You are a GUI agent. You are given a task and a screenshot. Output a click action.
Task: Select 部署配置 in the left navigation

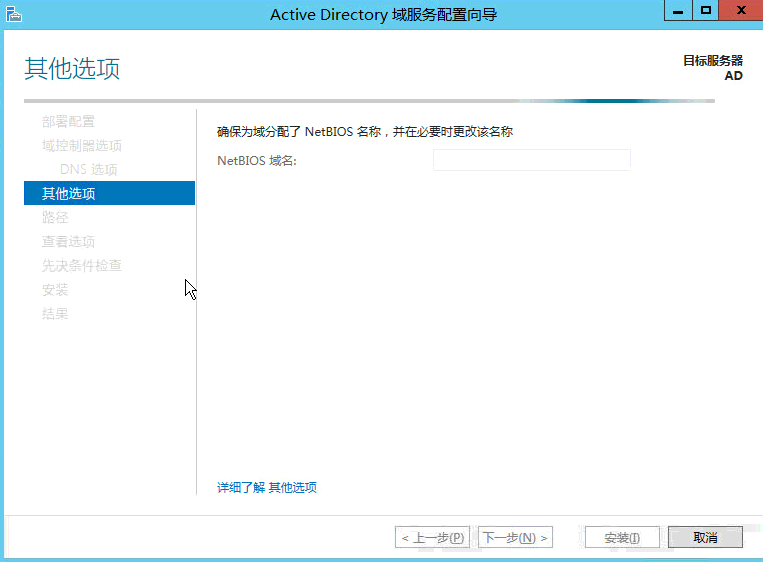click(68, 121)
